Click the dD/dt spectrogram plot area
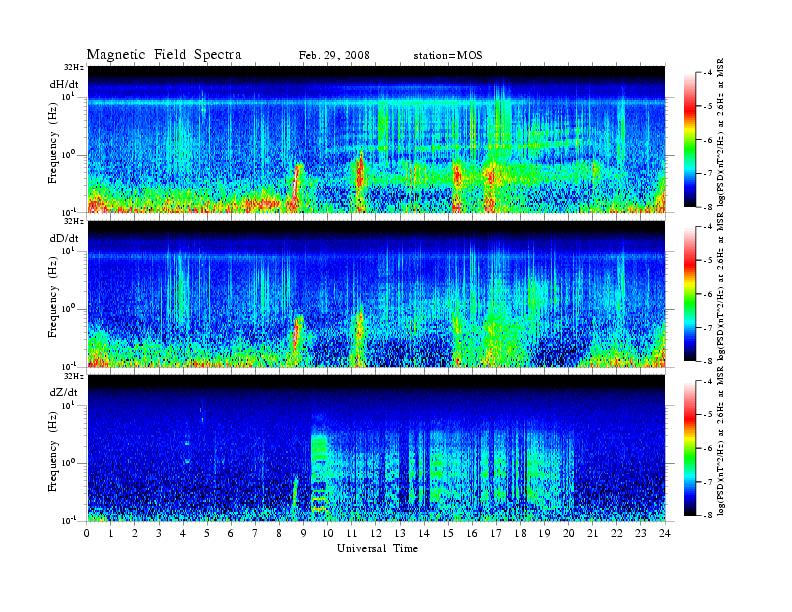This screenshot has width=792, height=612. coord(377,293)
